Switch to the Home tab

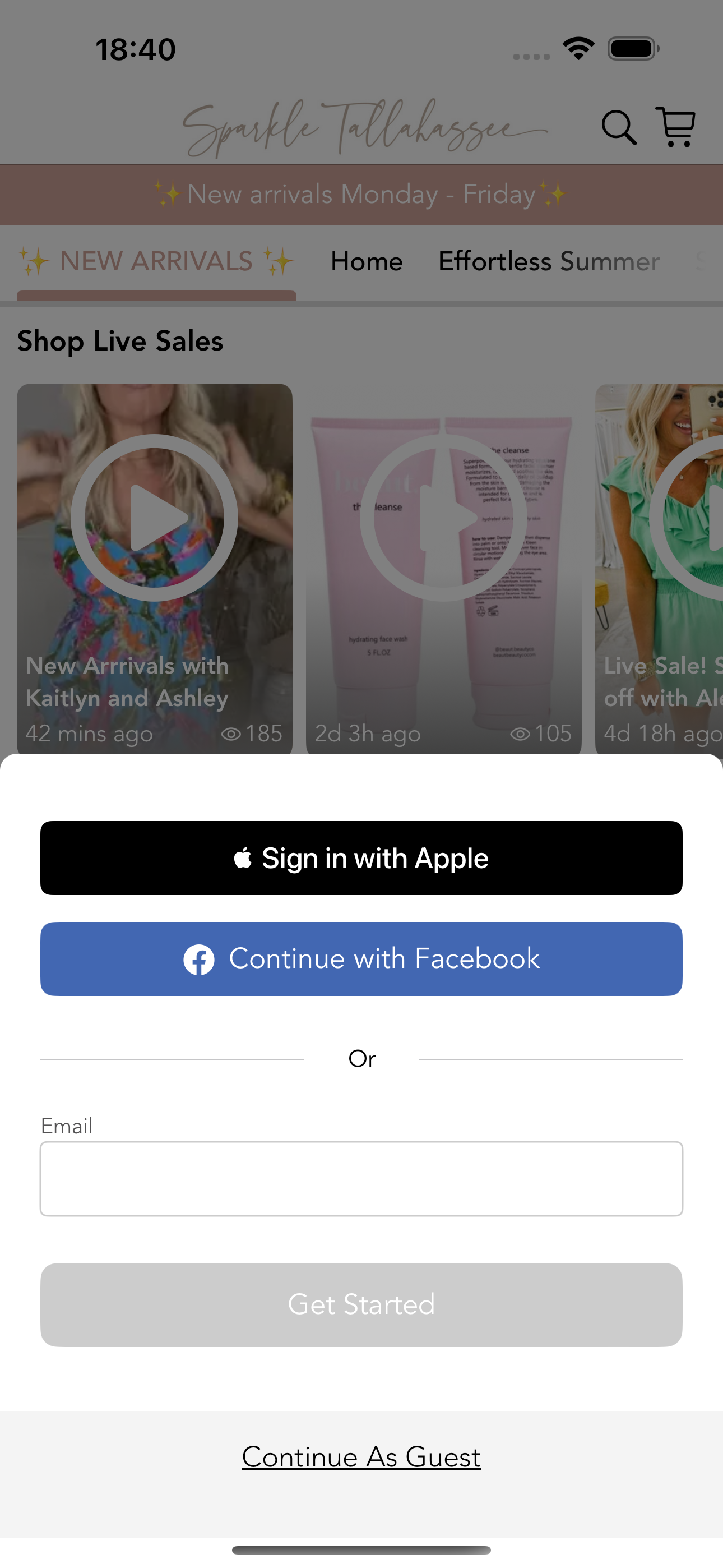click(367, 262)
